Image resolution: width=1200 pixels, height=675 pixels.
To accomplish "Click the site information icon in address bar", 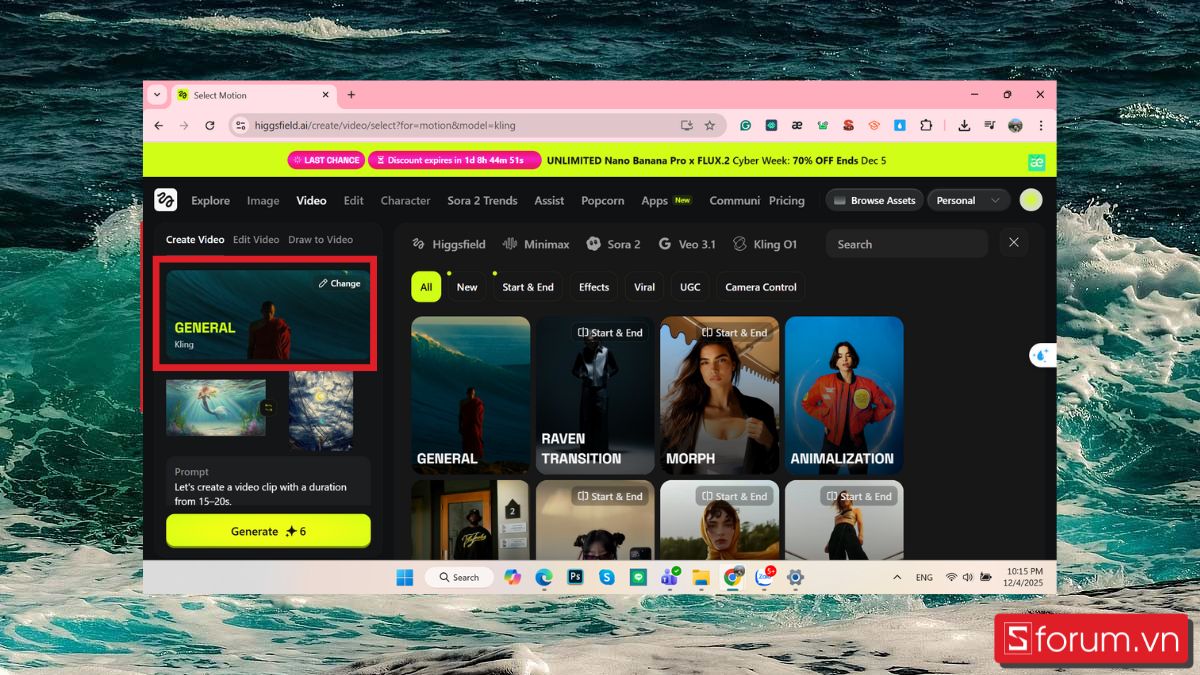I will pos(240,125).
